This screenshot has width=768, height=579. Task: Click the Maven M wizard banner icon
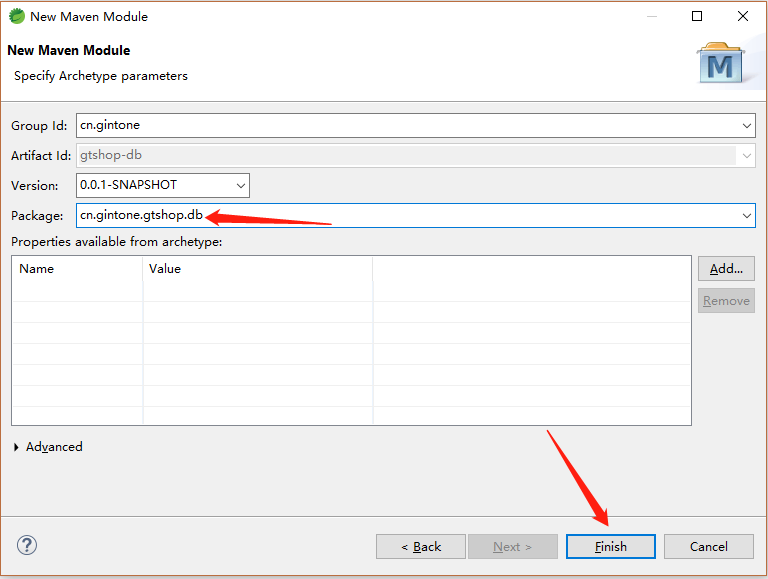[721, 63]
